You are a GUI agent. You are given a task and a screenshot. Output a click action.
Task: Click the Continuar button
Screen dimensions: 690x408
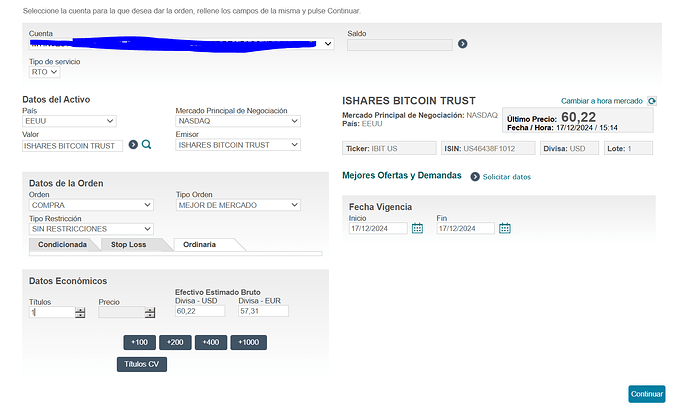point(646,394)
